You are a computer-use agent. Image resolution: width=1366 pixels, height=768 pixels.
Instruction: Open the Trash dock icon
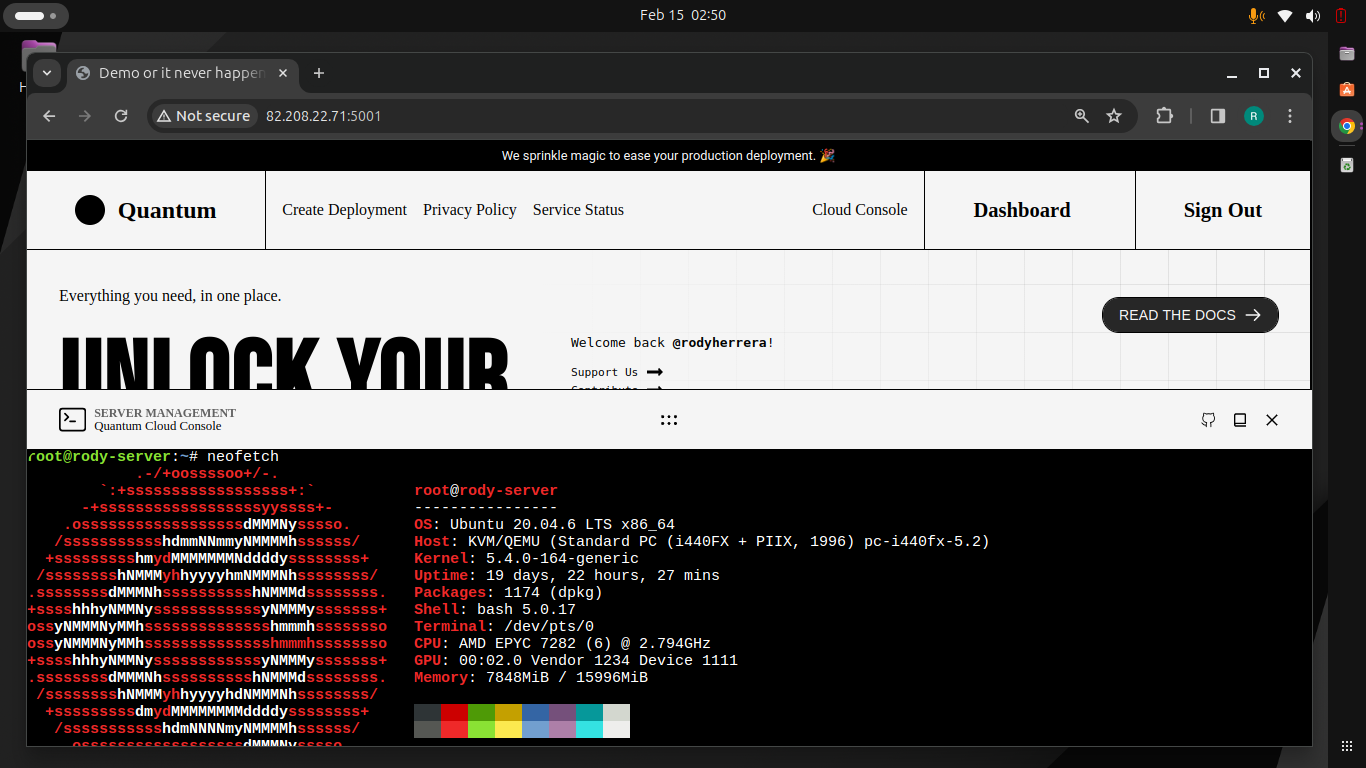tap(1347, 164)
